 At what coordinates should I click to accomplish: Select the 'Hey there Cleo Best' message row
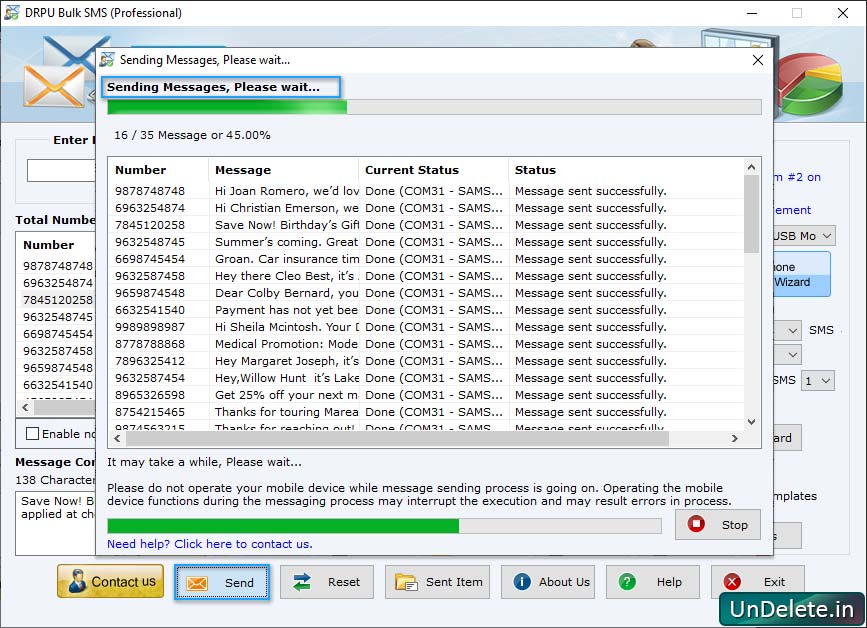click(426, 276)
